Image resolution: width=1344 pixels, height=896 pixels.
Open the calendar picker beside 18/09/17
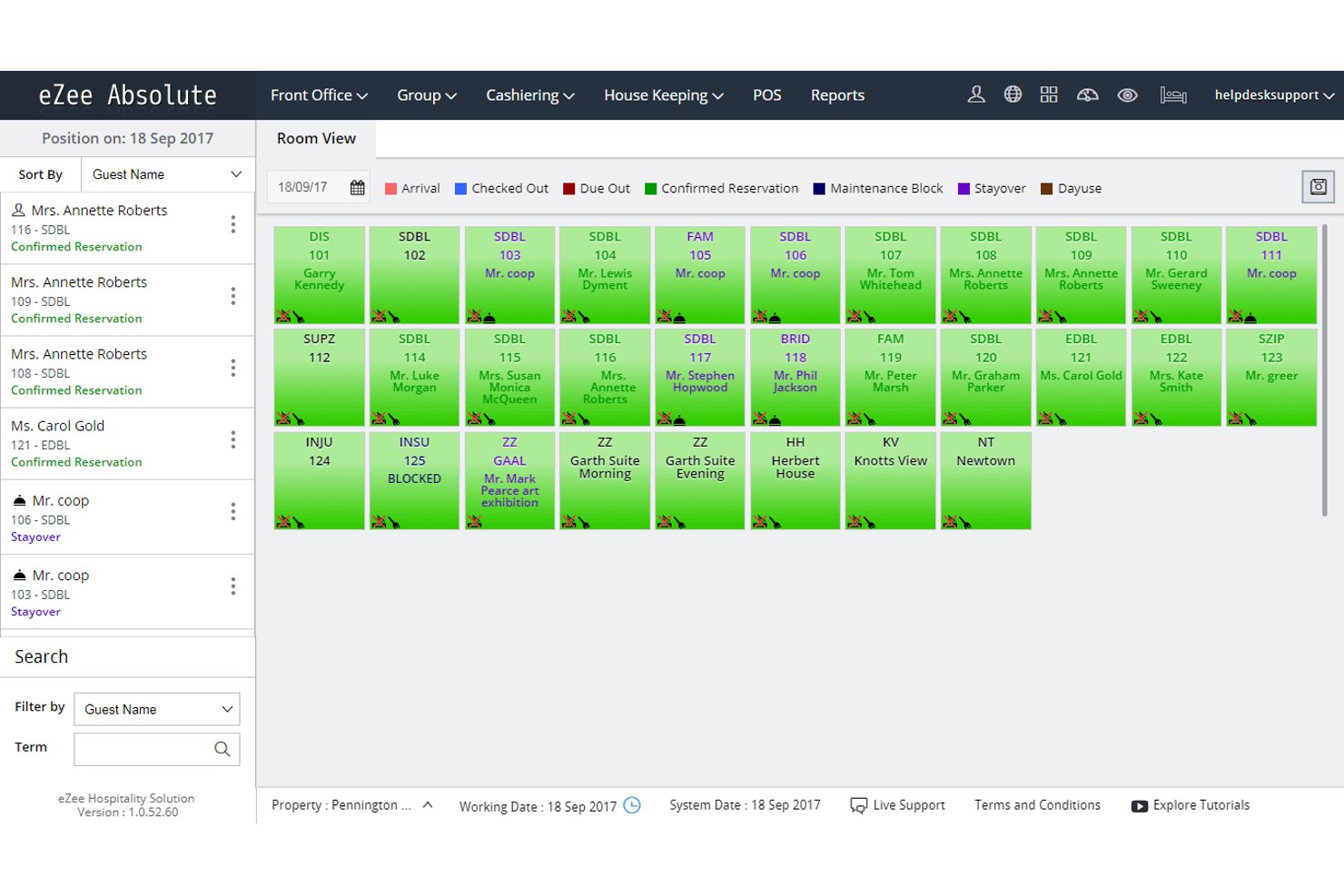click(x=358, y=188)
